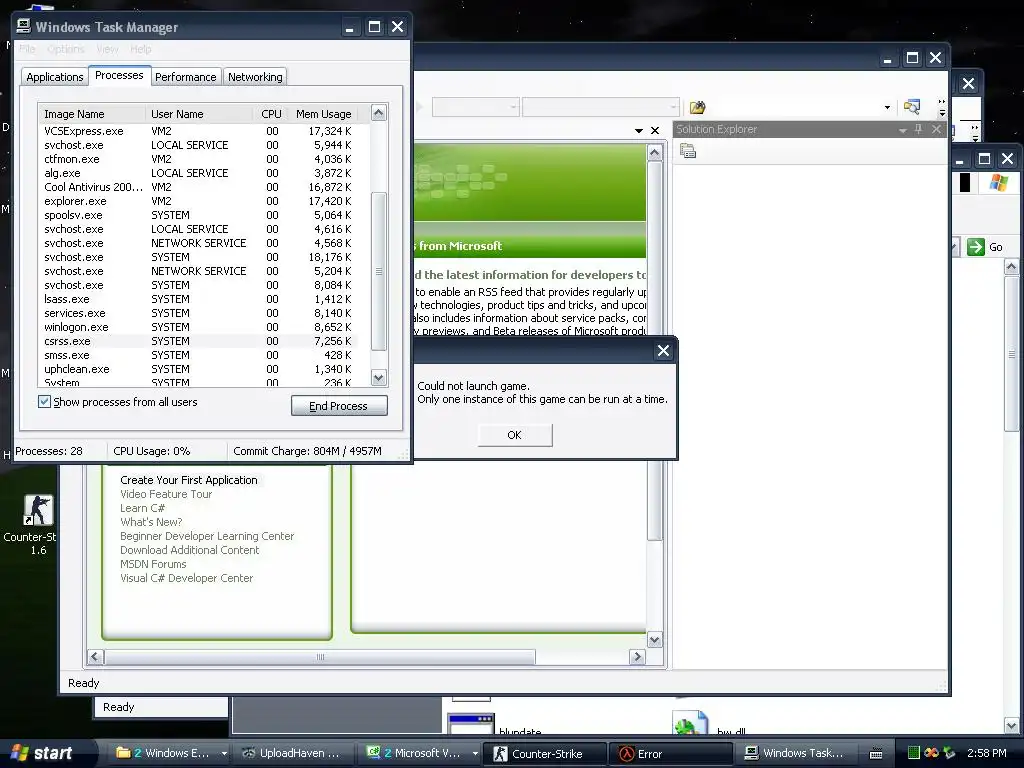
Task: Click the process list scroll-down arrow
Action: click(x=379, y=377)
